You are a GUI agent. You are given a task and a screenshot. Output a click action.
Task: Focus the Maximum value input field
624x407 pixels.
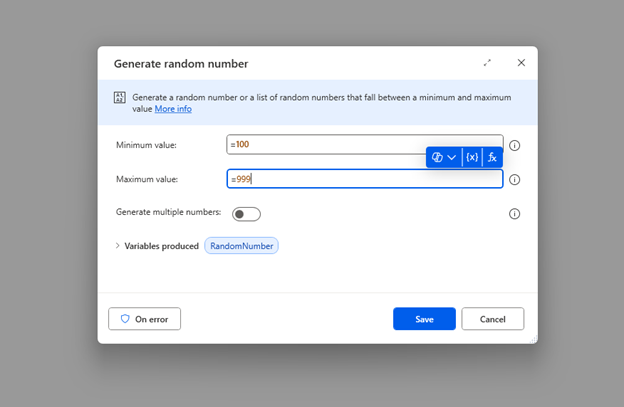coord(365,179)
